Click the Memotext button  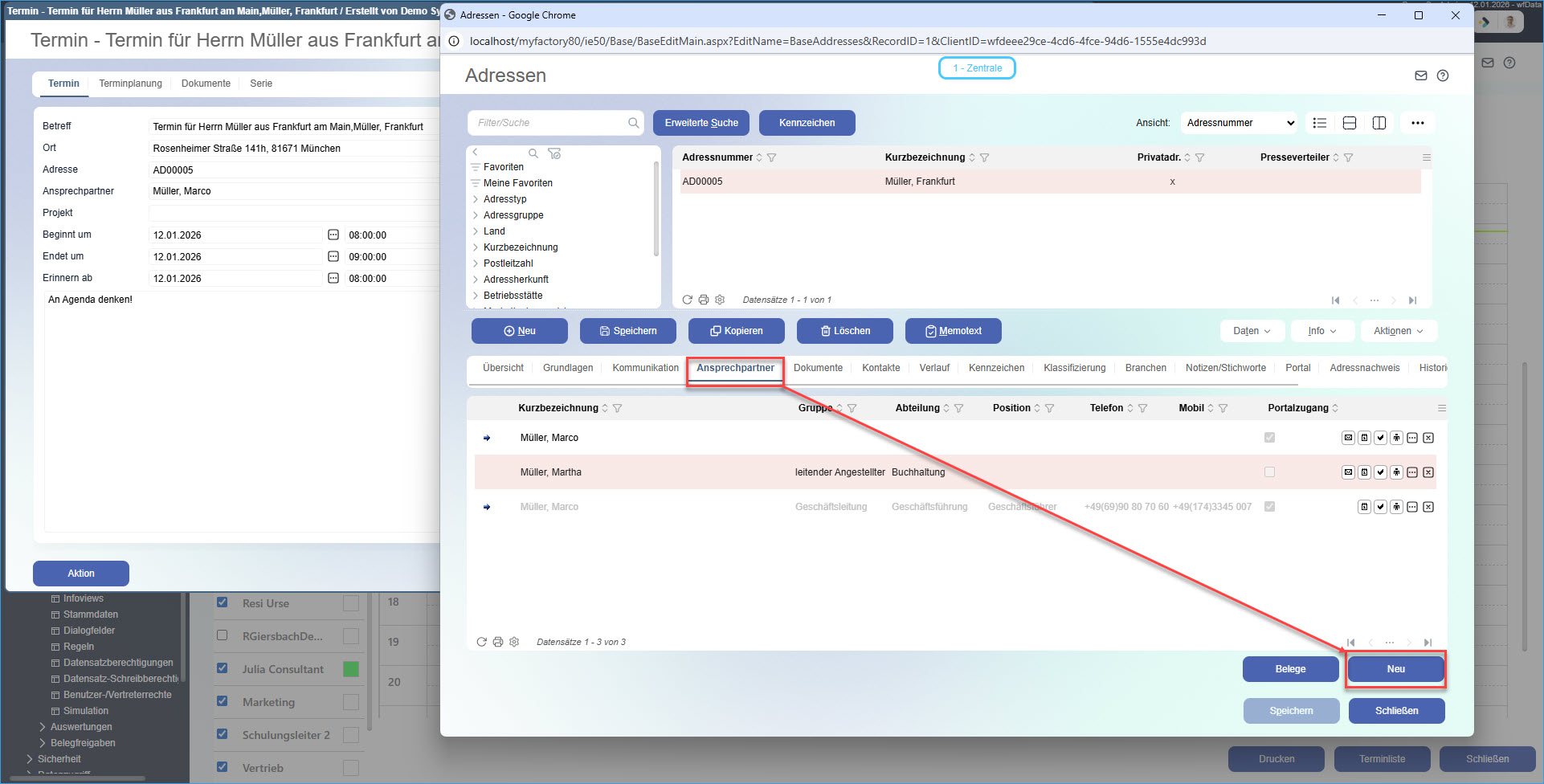click(x=953, y=331)
